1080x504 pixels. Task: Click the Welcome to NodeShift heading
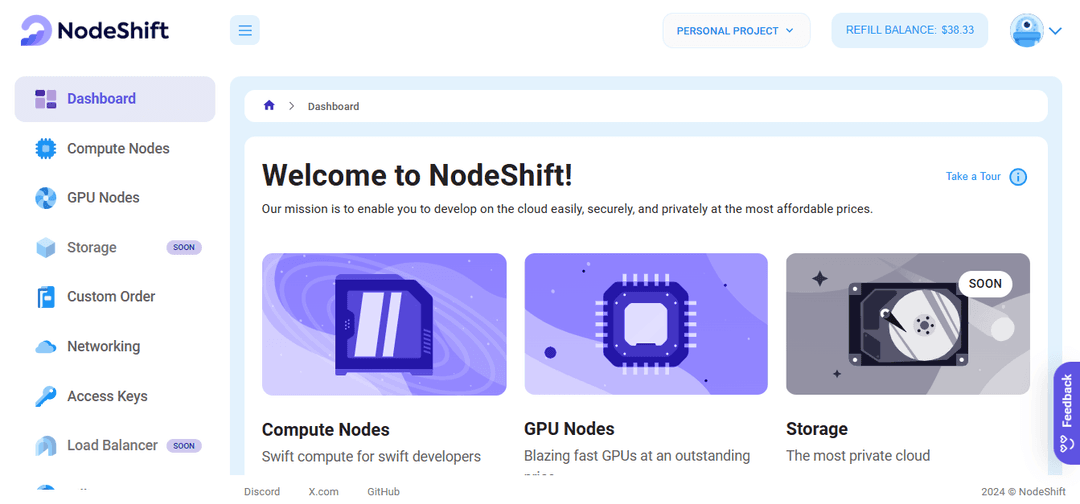(417, 175)
